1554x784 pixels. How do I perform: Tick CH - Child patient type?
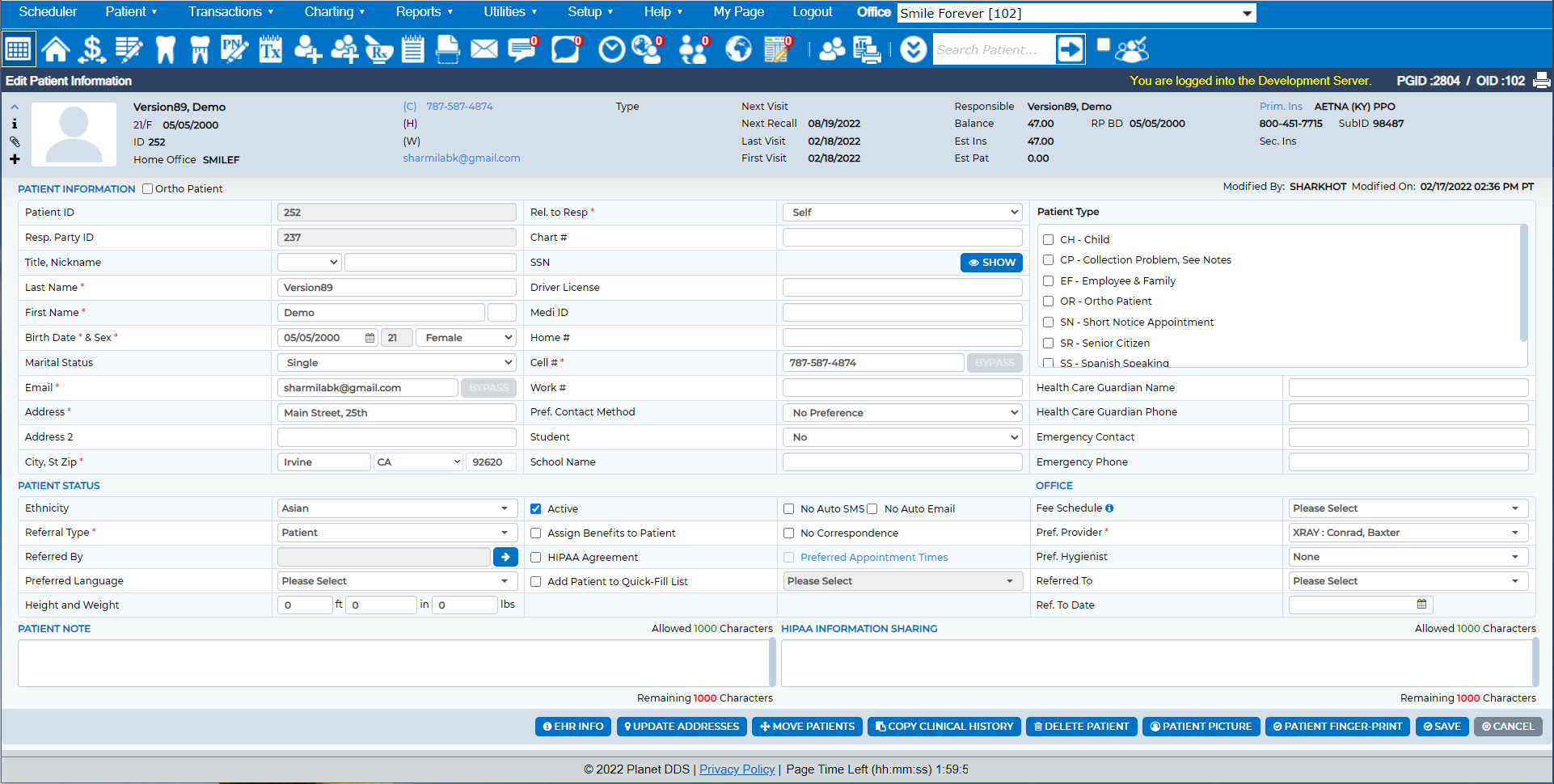(x=1048, y=240)
